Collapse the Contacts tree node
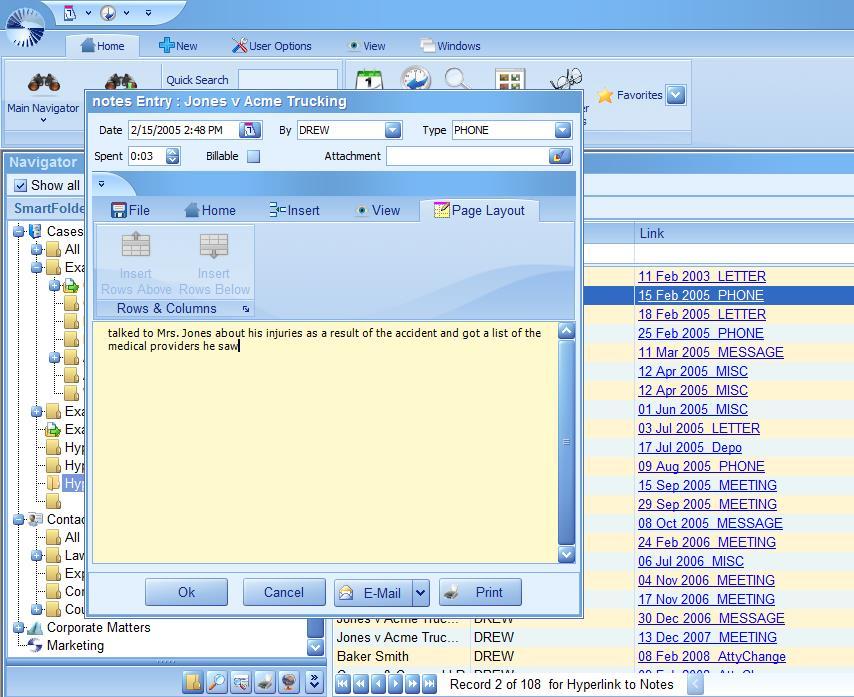 (19, 519)
